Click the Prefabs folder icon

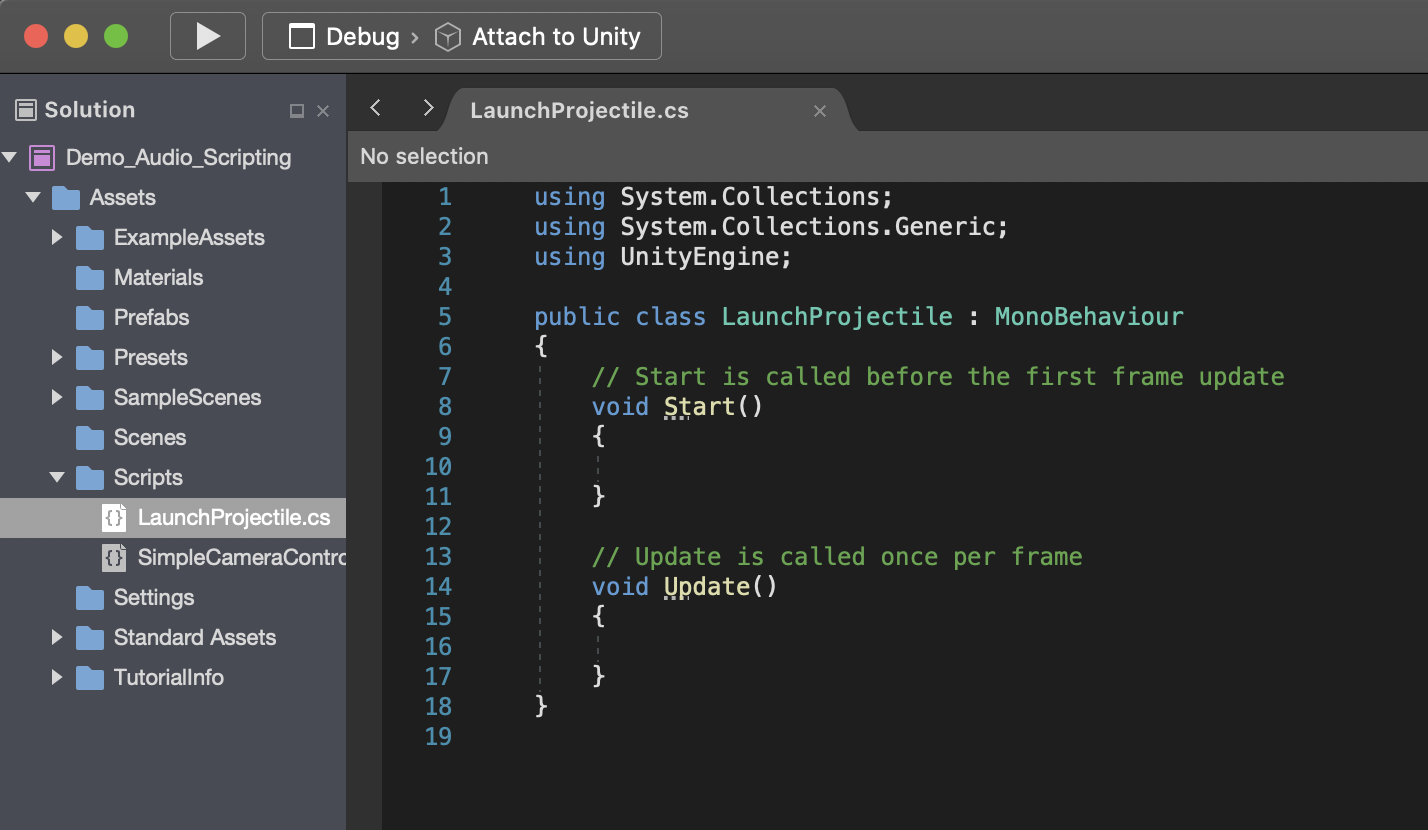coord(90,317)
